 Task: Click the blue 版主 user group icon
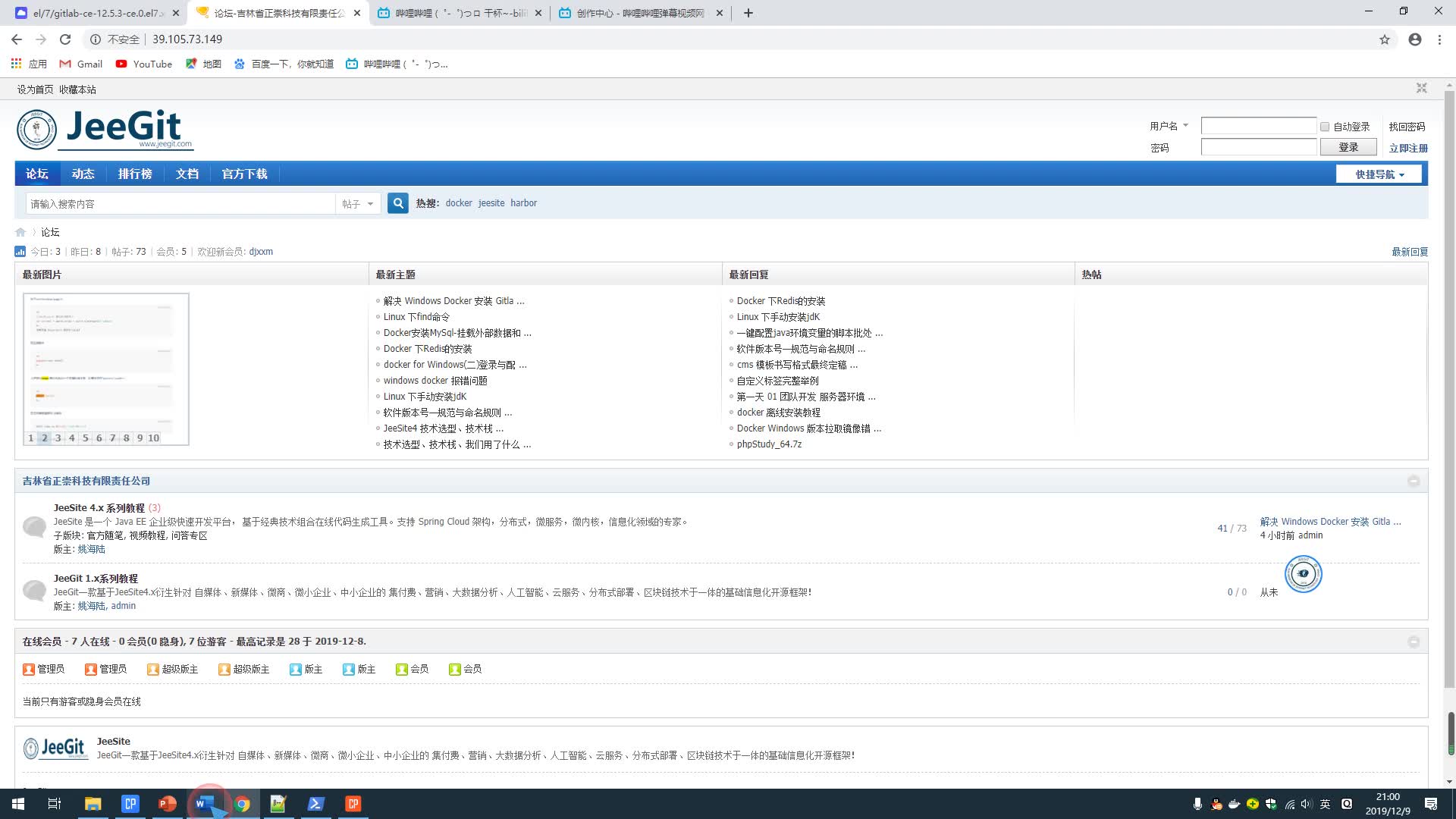tap(296, 669)
